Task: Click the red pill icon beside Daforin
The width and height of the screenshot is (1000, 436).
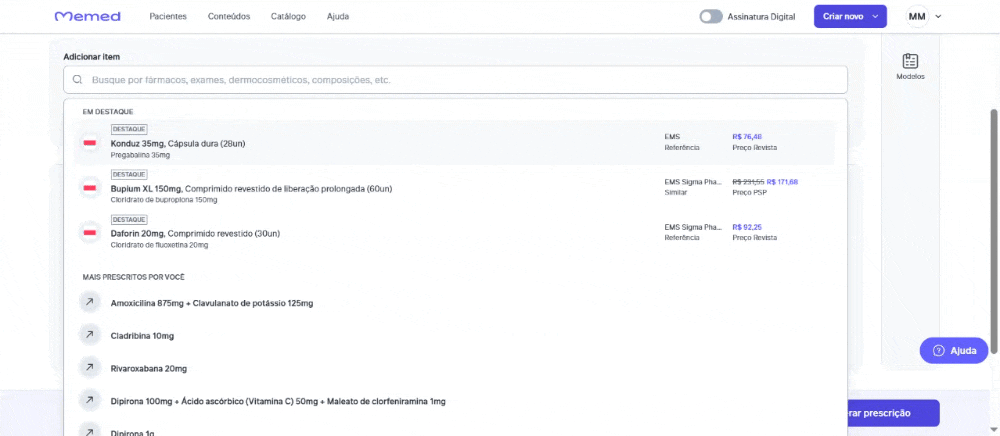Action: click(x=90, y=233)
